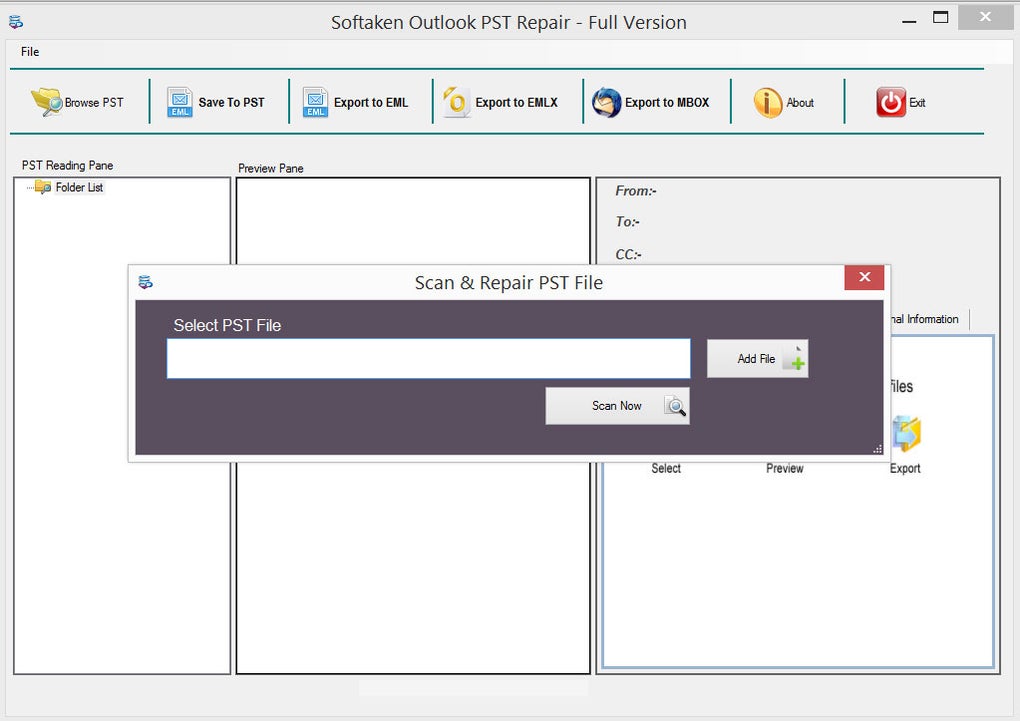Click the To:- header label

628,222
